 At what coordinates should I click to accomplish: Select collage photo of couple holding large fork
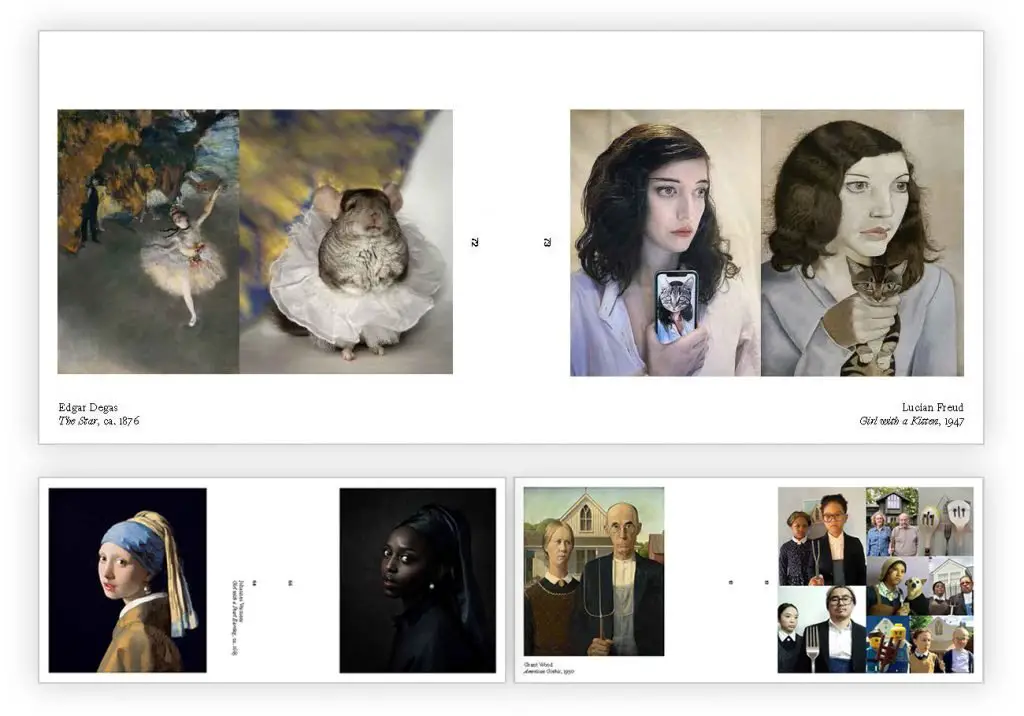pos(822,629)
